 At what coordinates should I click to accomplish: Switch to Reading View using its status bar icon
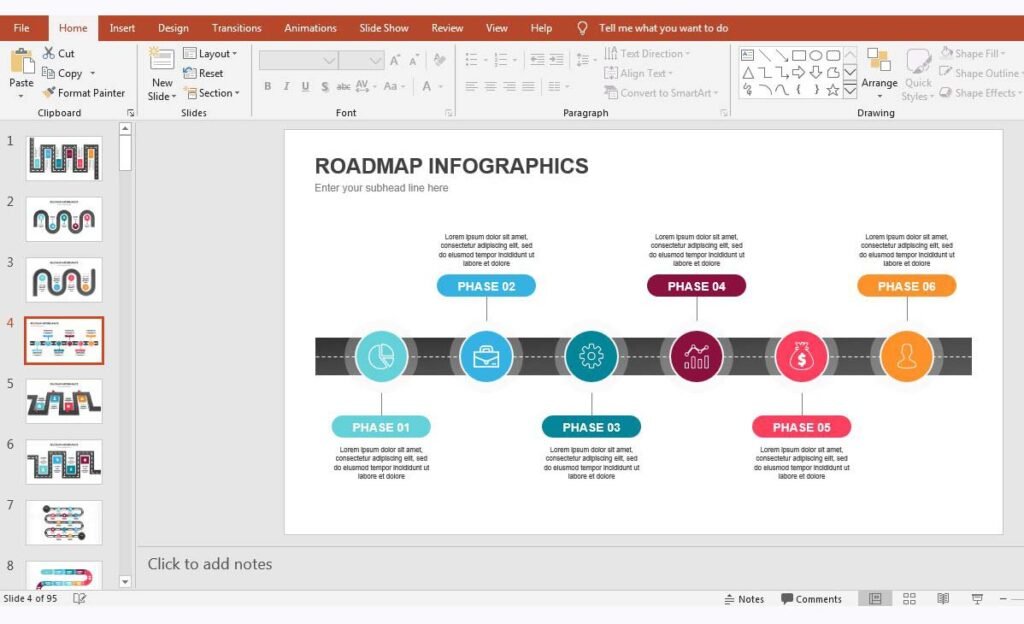943,598
